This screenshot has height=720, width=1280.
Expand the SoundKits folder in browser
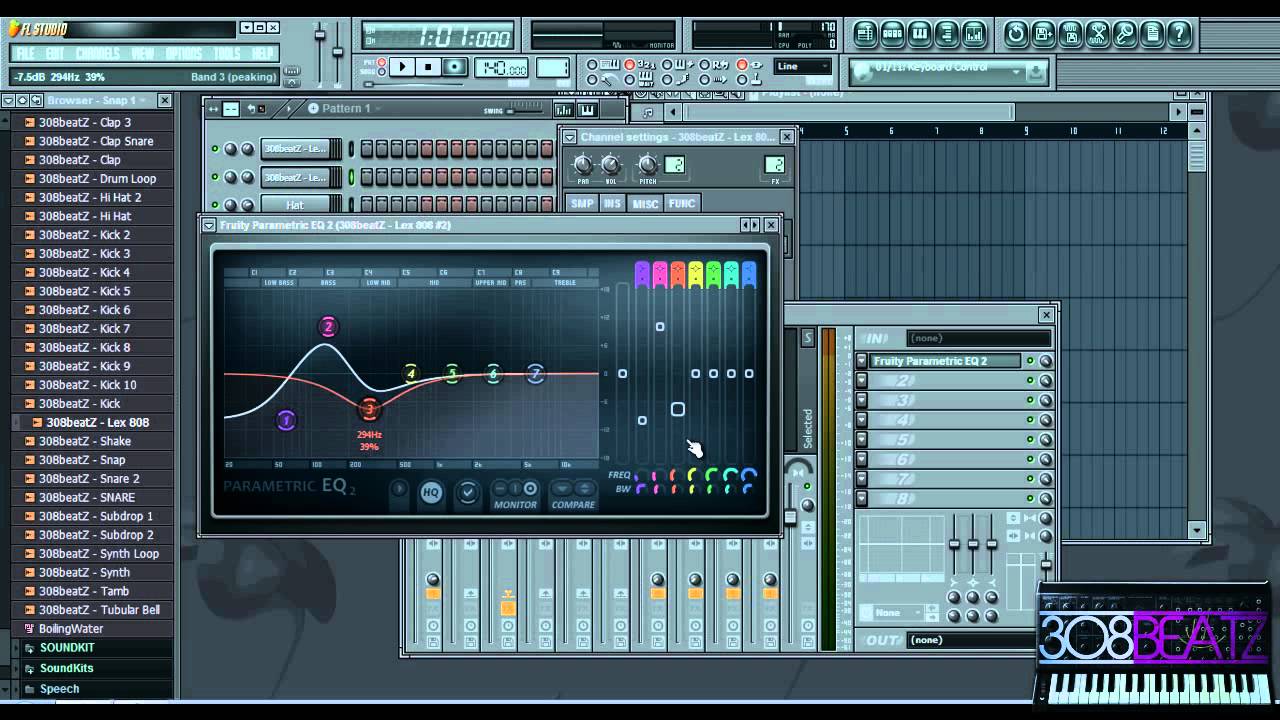(x=66, y=668)
